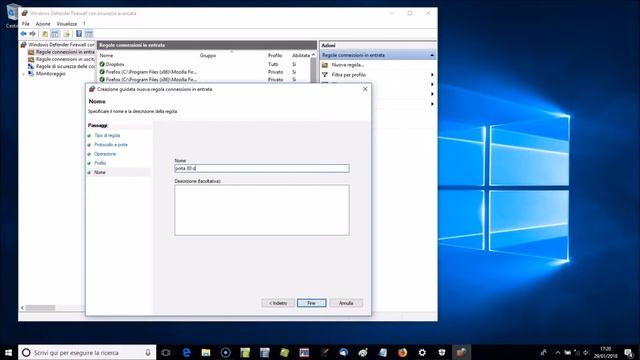Screen dimensions: 640x360
Task: Click the Nome wizard step
Action: coord(100,172)
